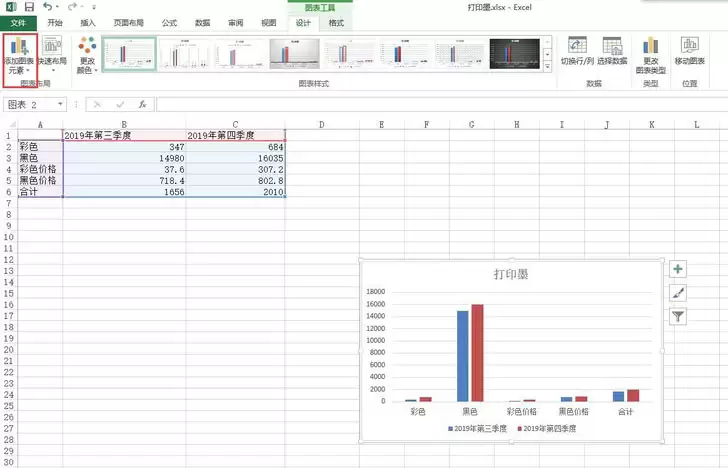Switch to the Format (格式) chart tools tab
The width and height of the screenshot is (728, 468).
(336, 22)
